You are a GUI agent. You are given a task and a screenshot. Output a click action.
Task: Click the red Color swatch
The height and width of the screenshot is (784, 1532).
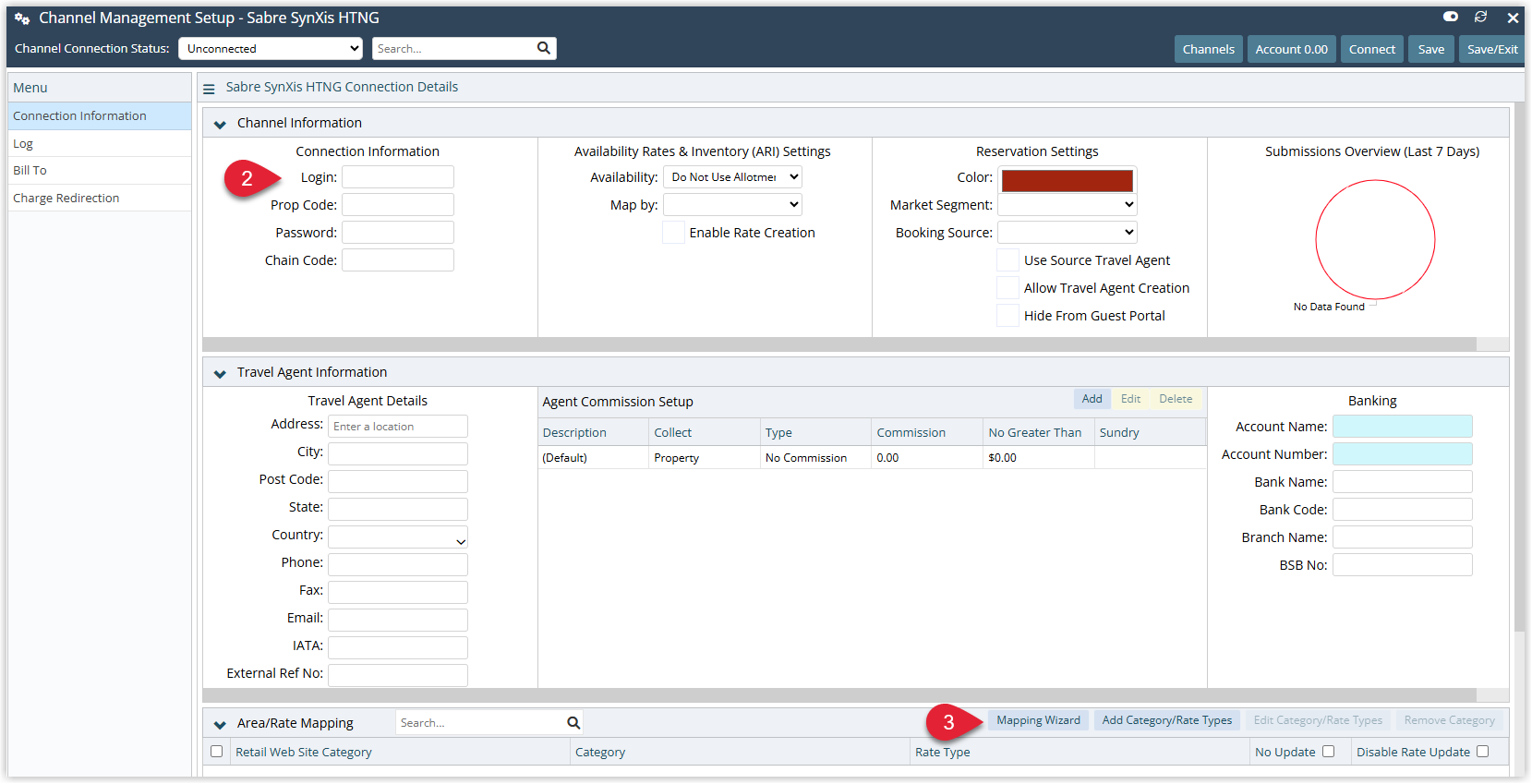[1068, 180]
